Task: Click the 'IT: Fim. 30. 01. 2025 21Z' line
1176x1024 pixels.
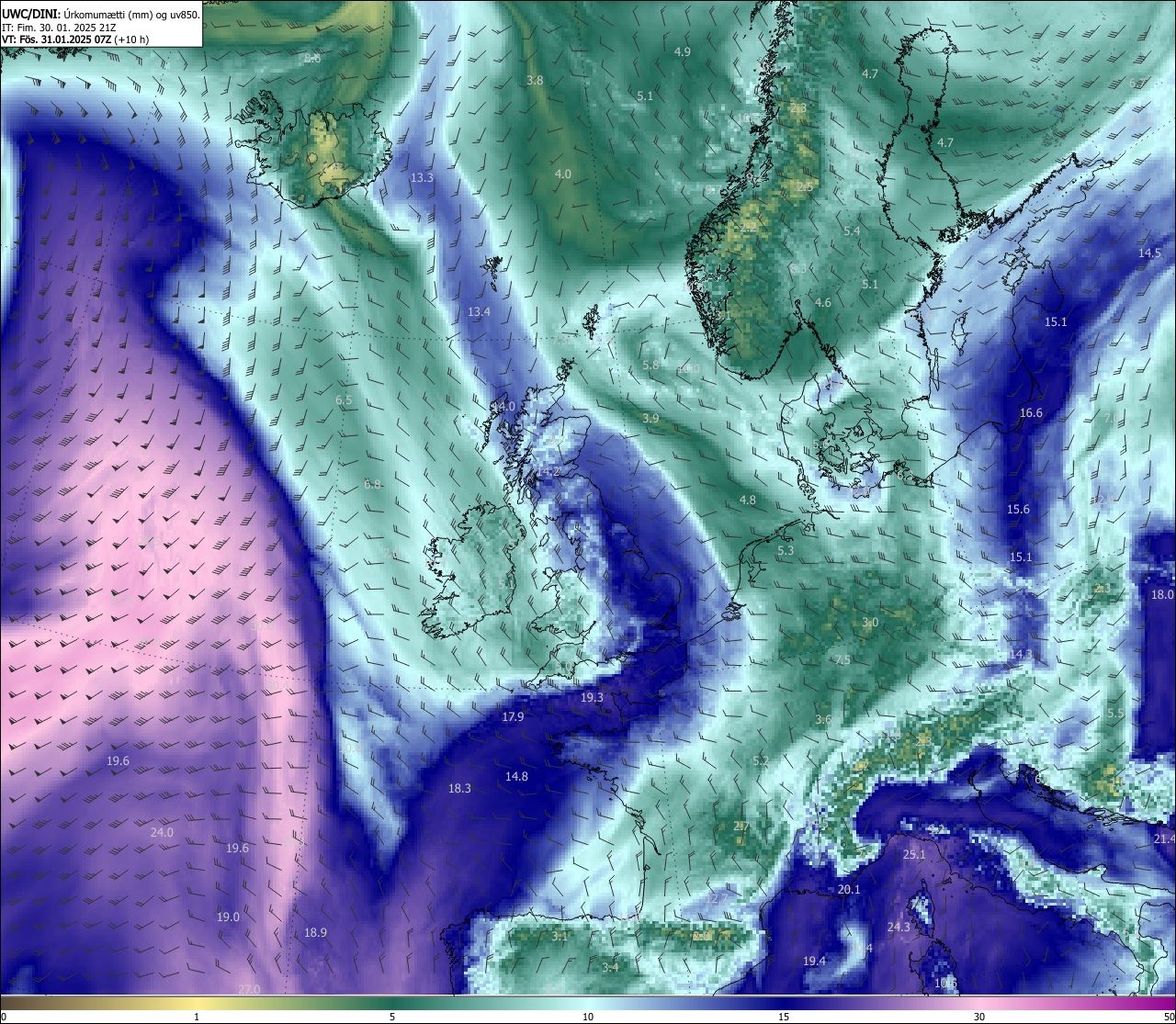Action: [59, 28]
